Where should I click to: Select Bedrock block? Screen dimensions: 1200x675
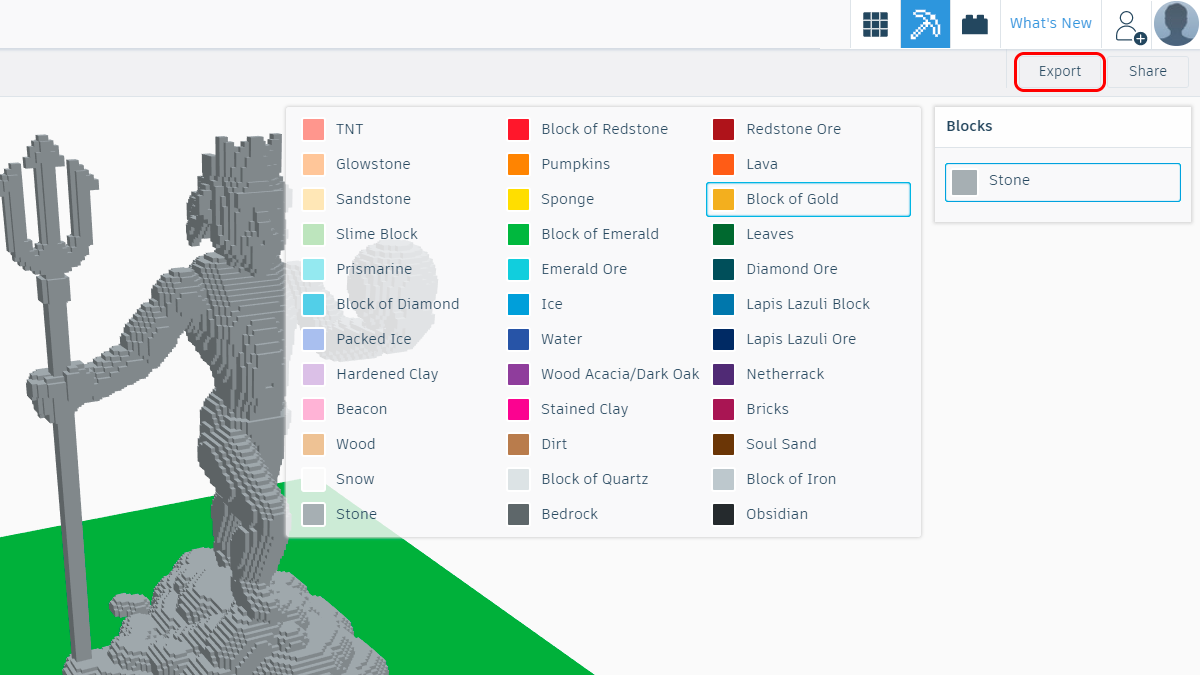603,514
